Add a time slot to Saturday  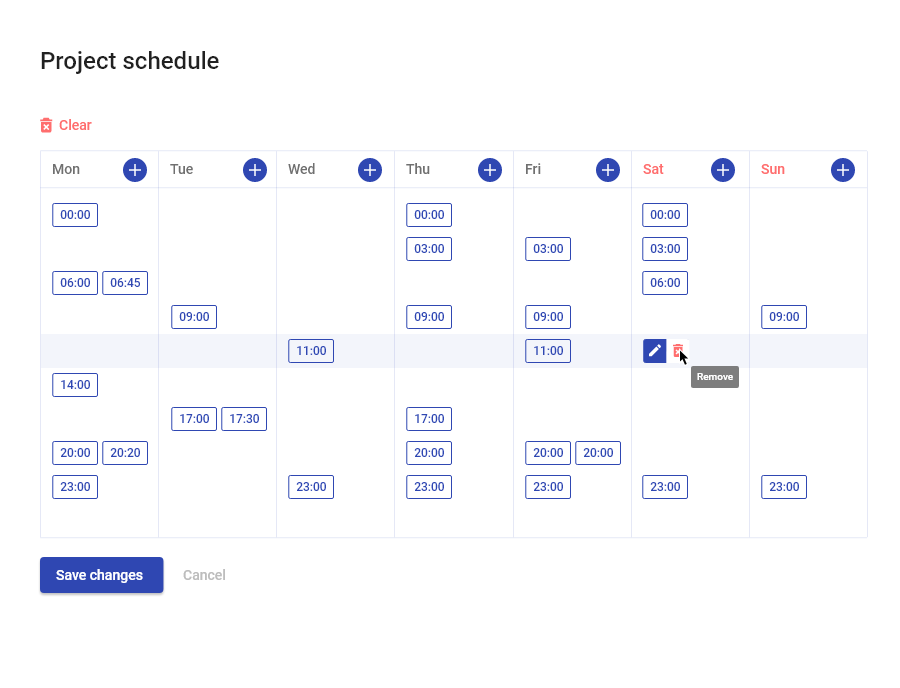tap(723, 170)
